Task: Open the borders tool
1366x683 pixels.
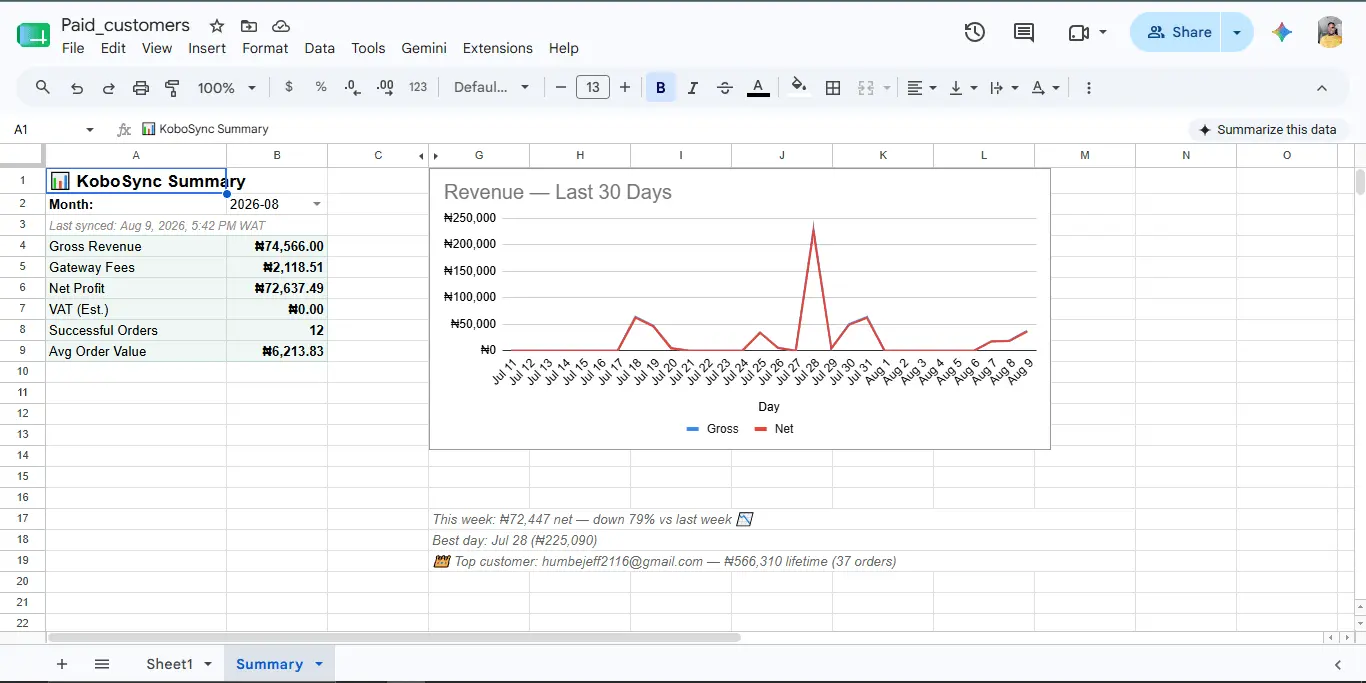Action: coord(833,88)
